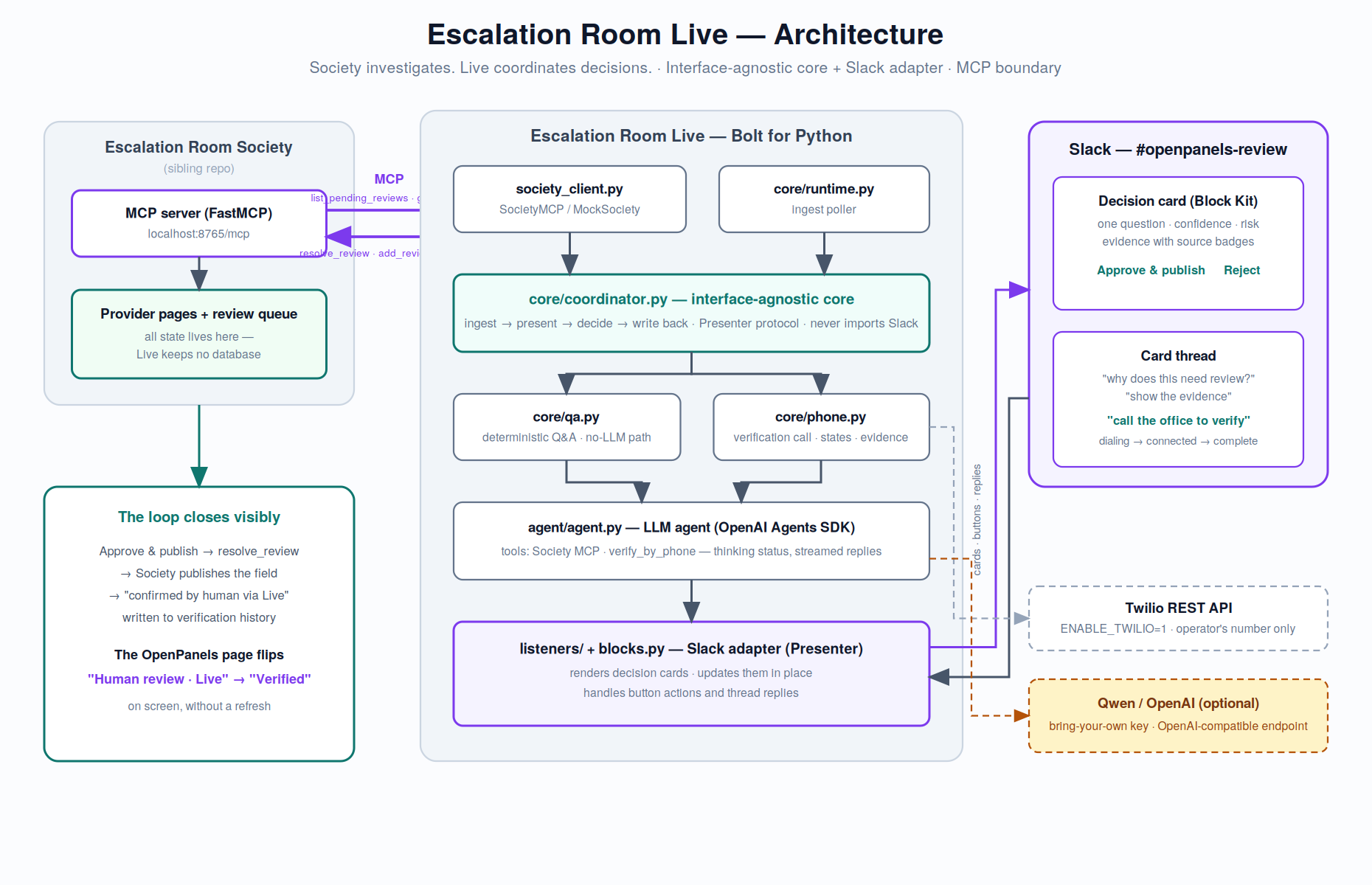The image size is (1372, 885).
Task: Click 'Decision card (Block Kit)' title
Action: point(1178,201)
